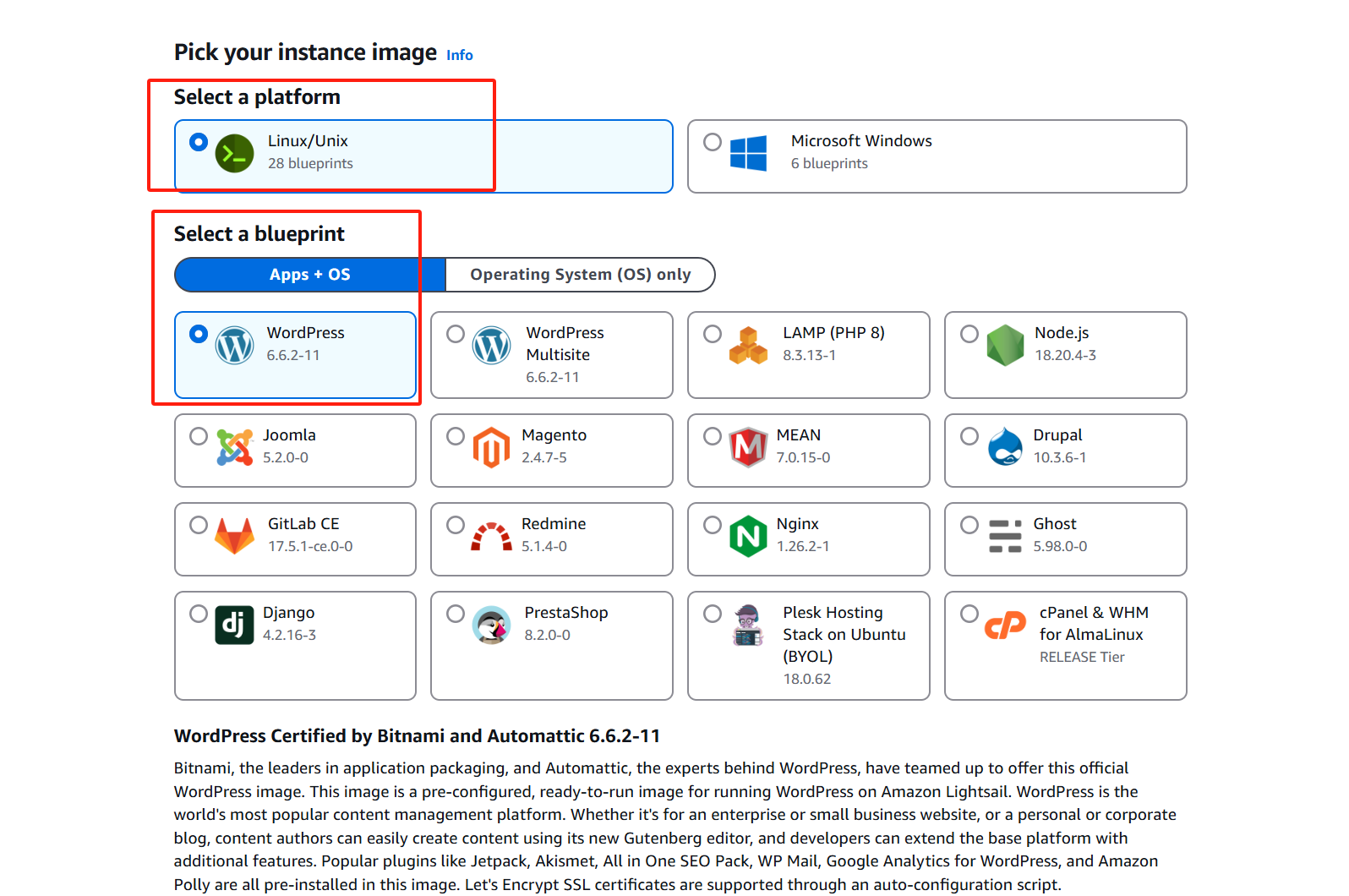
Task: Choose the Node.js blueprint radio button
Action: pyautogui.click(x=969, y=333)
